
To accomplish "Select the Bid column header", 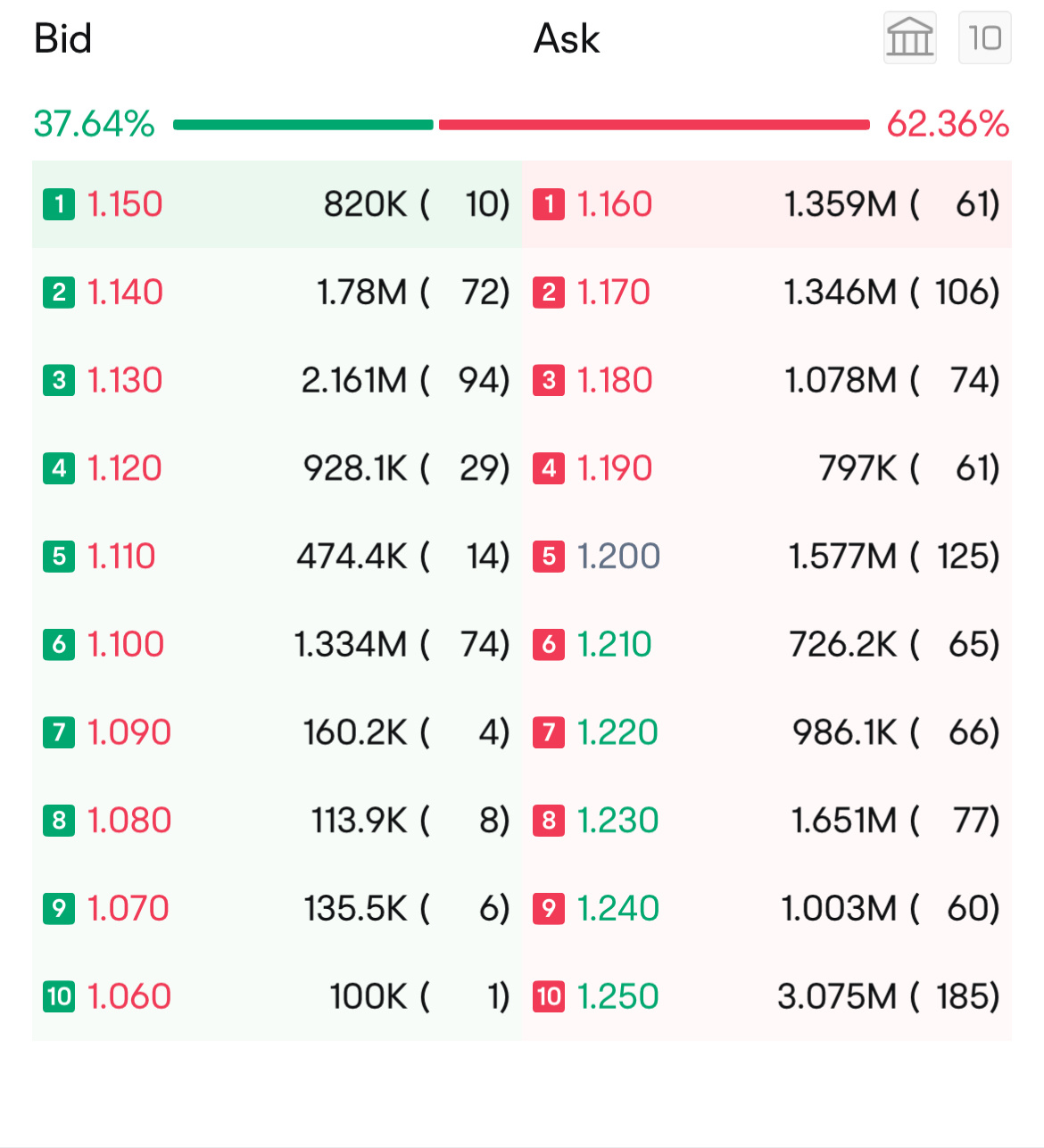I will tap(62, 38).
